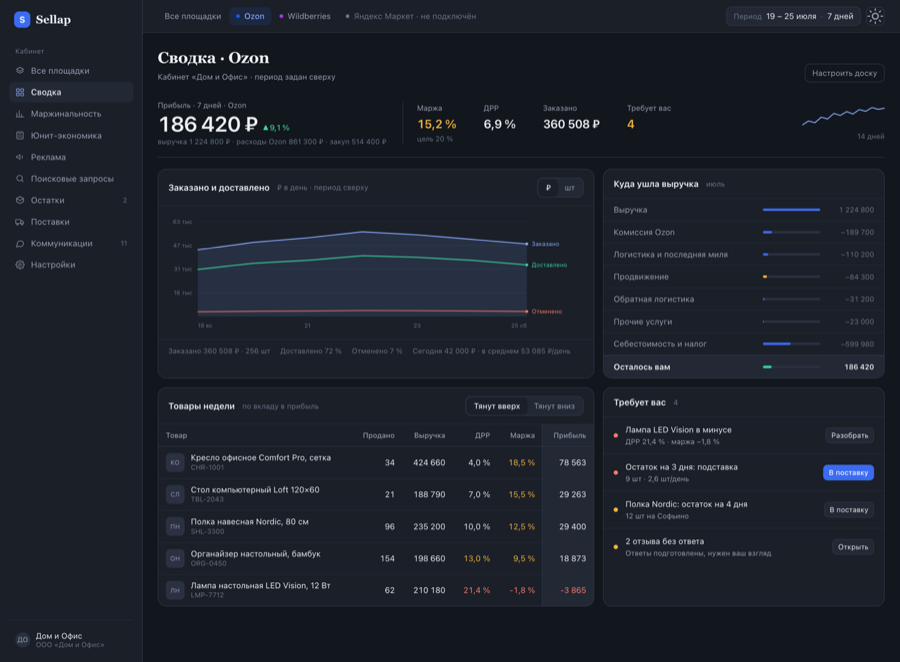The height and width of the screenshot is (662, 900).
Task: Click the Требует вас value 4
Action: [x=630, y=125]
